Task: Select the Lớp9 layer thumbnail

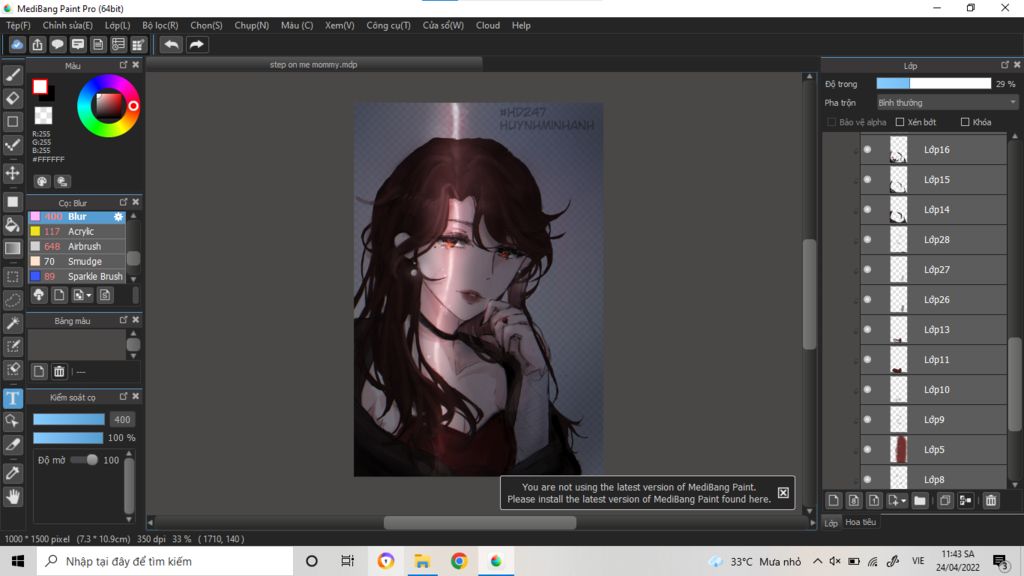Action: 899,419
